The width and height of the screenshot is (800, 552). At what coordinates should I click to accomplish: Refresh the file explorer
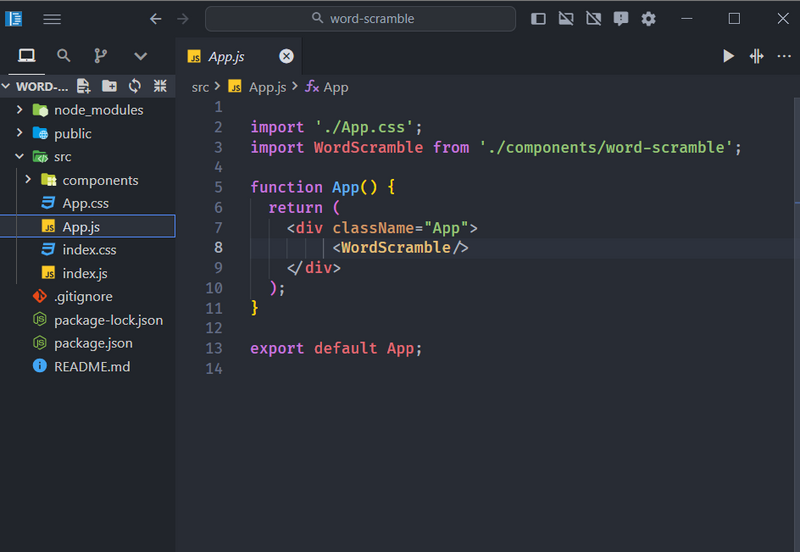pos(134,86)
